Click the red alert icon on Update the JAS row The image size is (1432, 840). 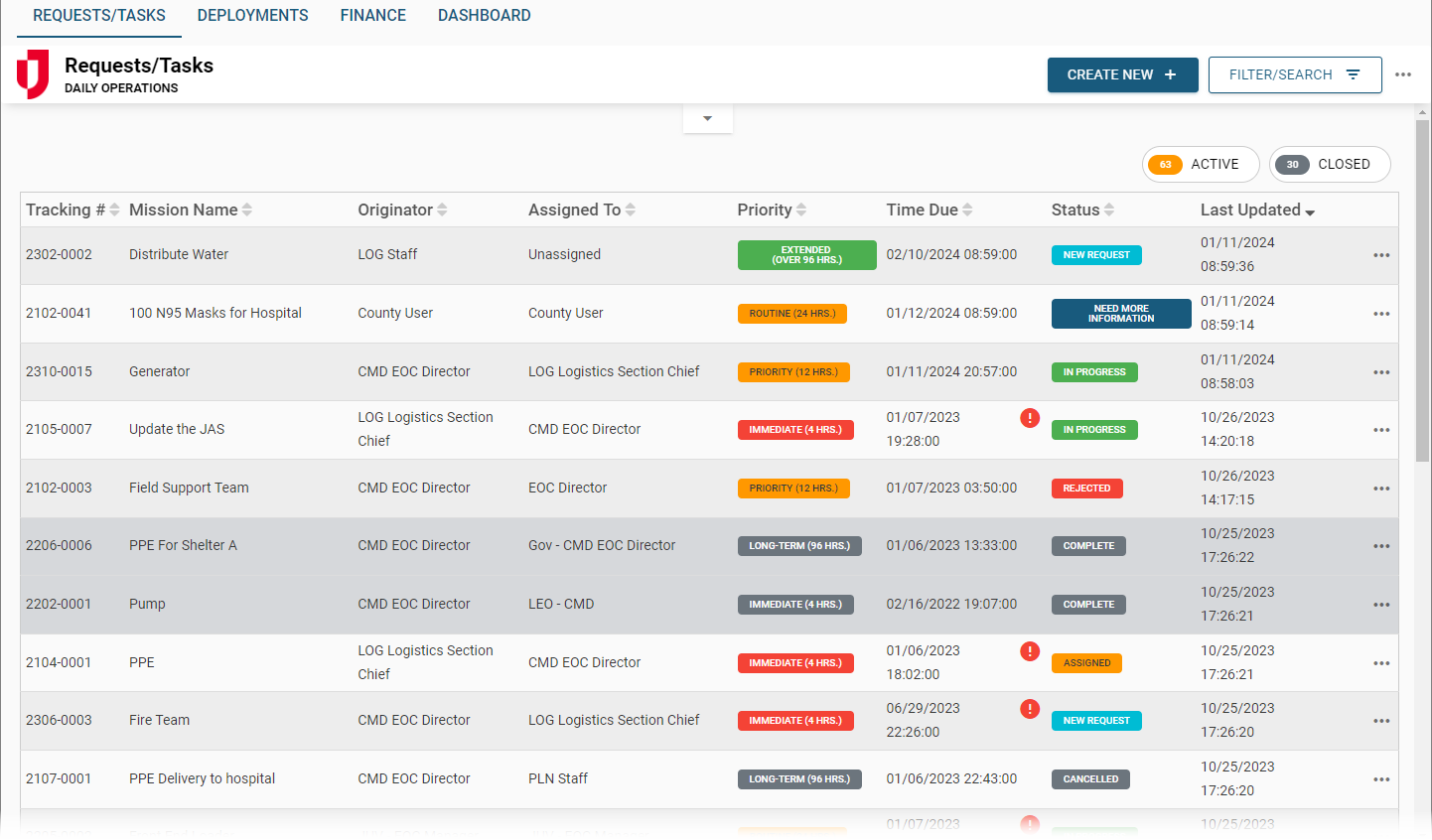coord(1030,418)
